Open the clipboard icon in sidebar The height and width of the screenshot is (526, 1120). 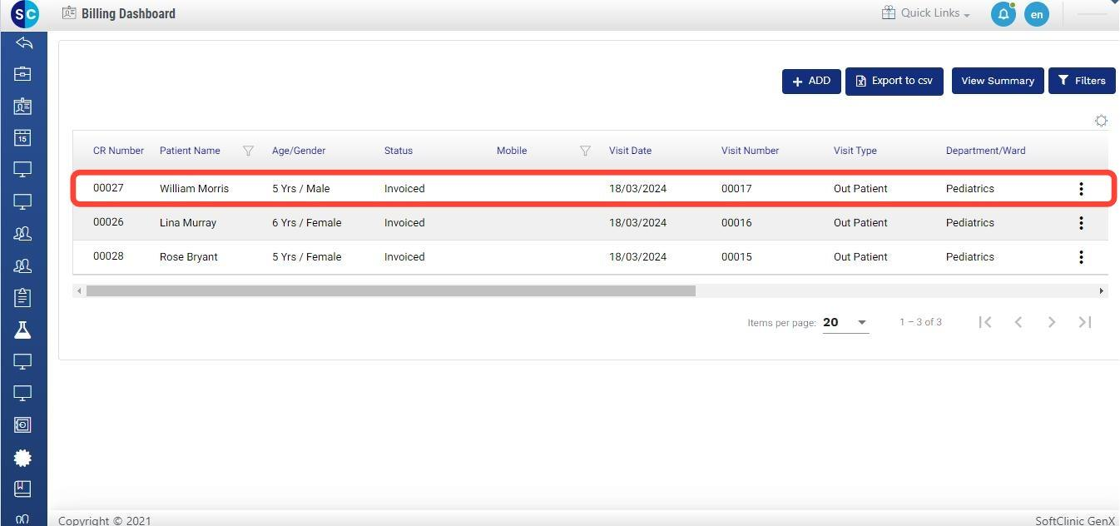[23, 297]
